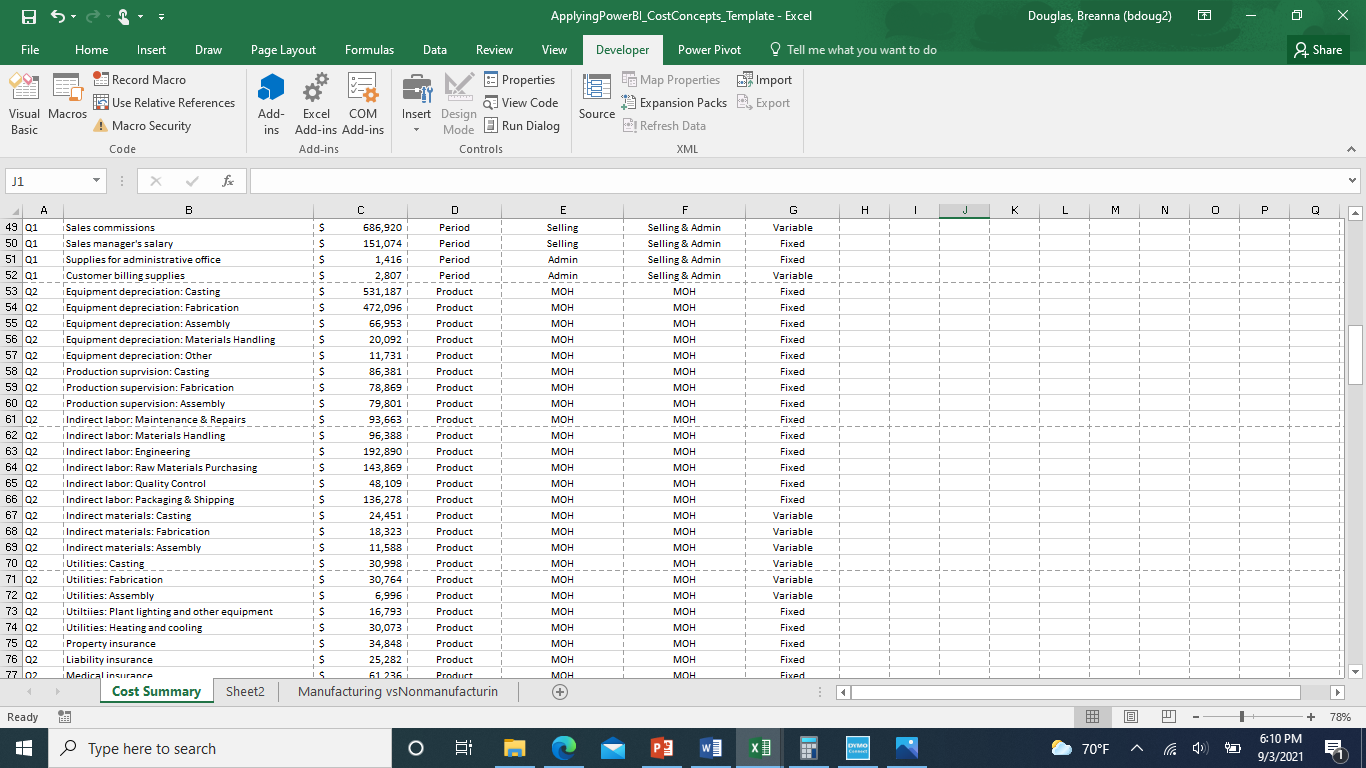Click the Excel Add-ins icon
The width and height of the screenshot is (1366, 768).
pyautogui.click(x=316, y=102)
